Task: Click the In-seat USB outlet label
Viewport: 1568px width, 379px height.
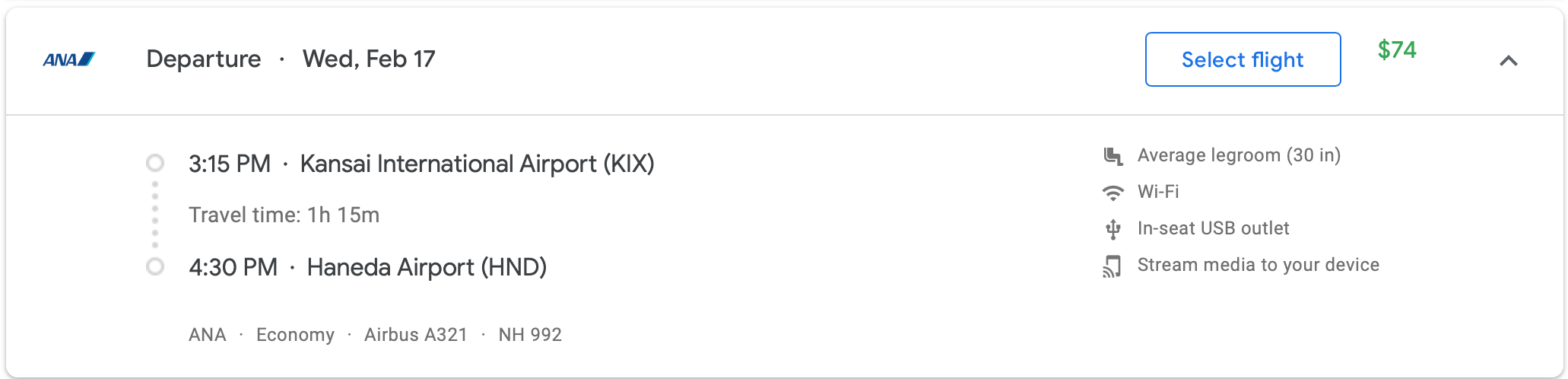Action: pyautogui.click(x=1213, y=228)
